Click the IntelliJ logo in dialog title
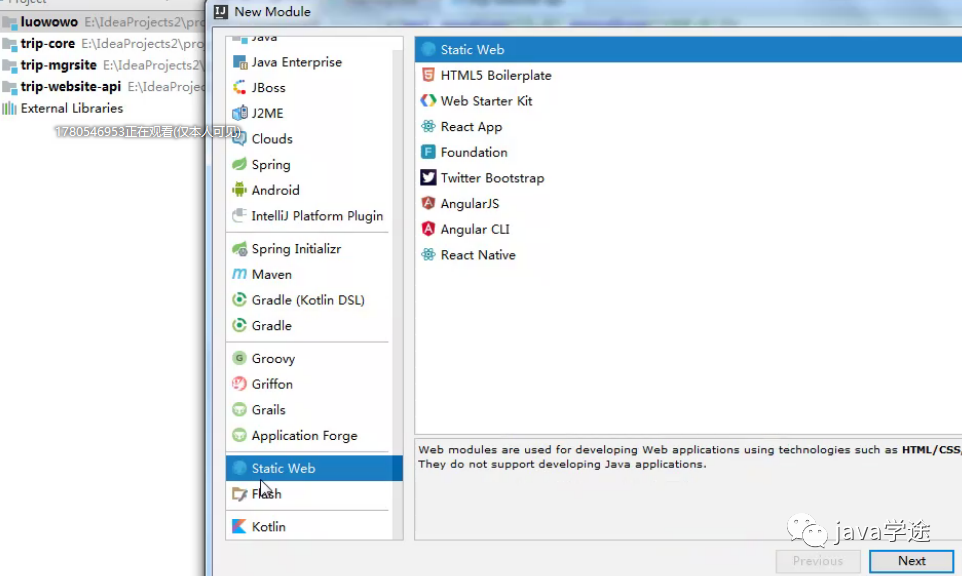Screen dimensions: 962x576 (221, 12)
